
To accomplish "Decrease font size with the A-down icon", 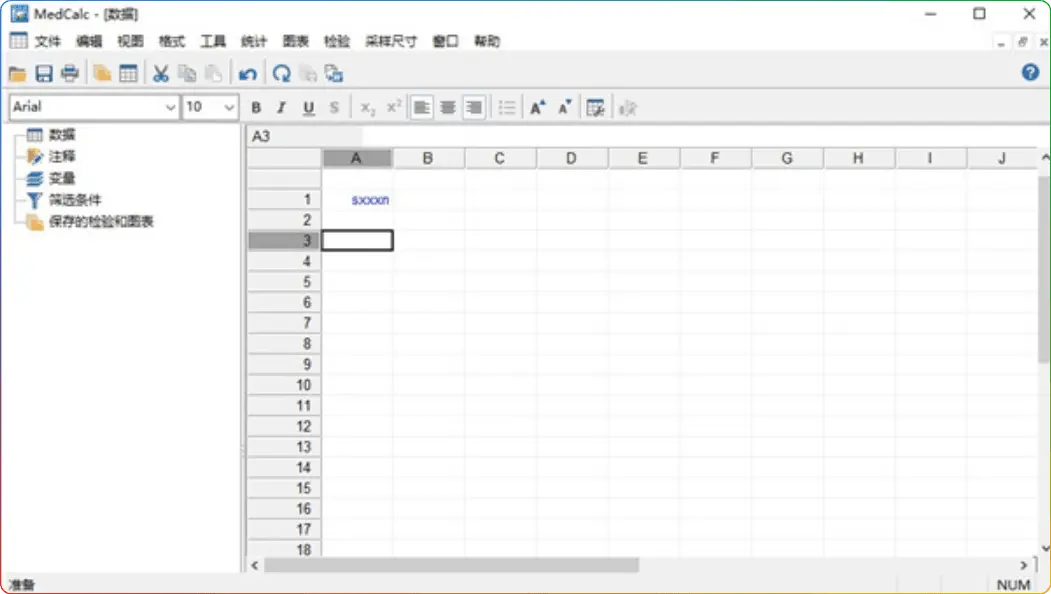I will point(565,107).
